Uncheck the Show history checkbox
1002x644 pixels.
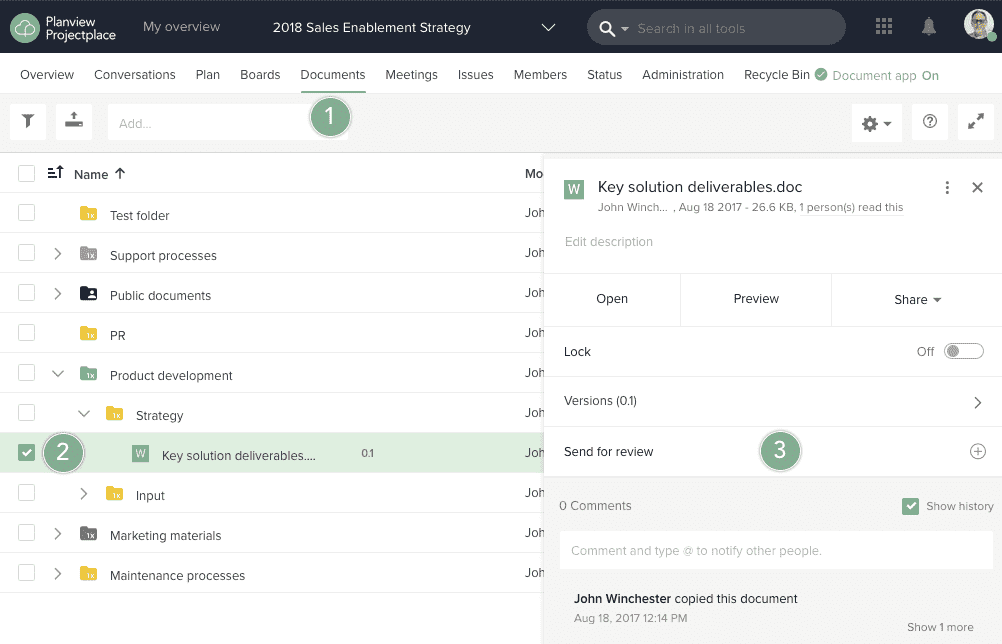(x=910, y=506)
